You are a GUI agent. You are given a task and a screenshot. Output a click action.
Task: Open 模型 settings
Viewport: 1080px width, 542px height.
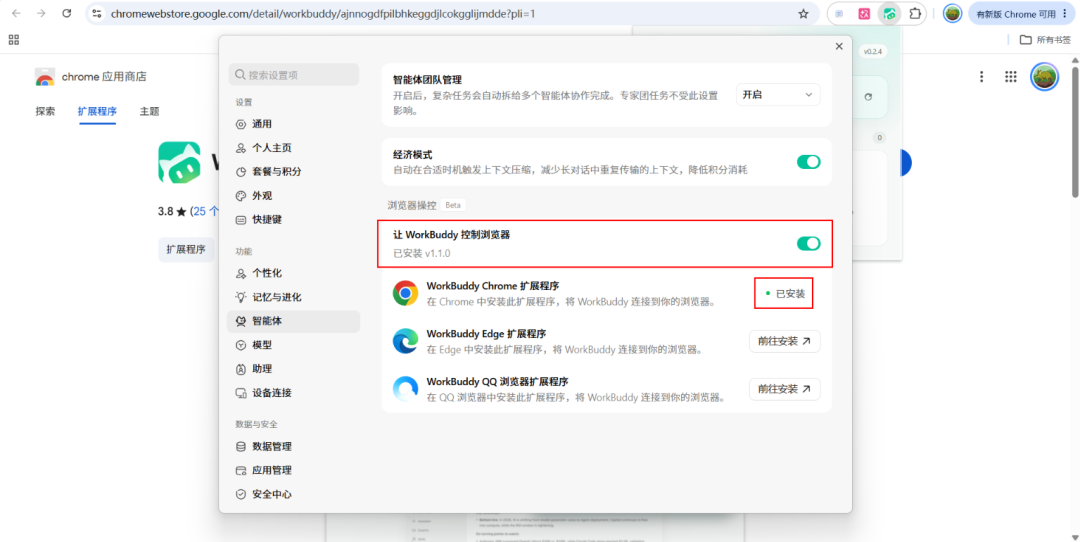pos(293,345)
